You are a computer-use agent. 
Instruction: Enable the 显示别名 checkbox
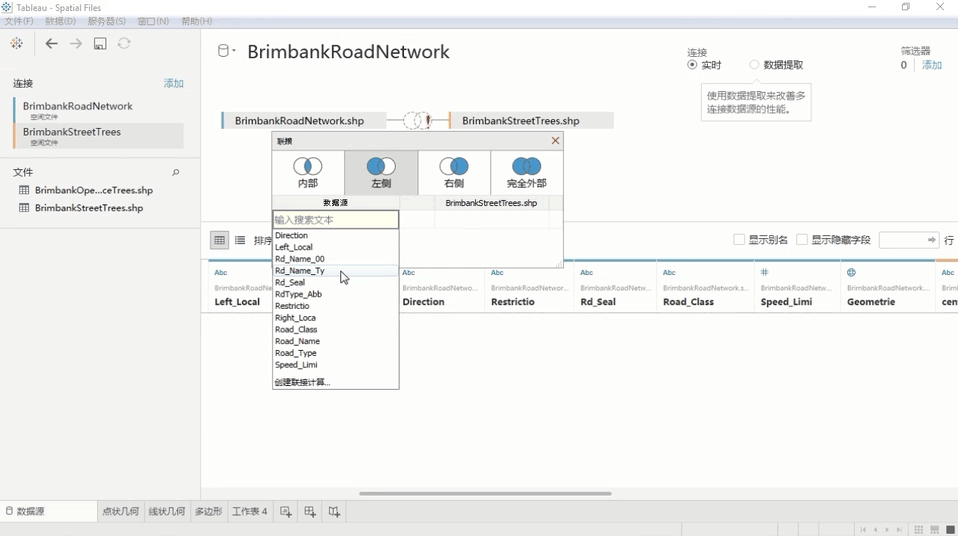tap(739, 240)
